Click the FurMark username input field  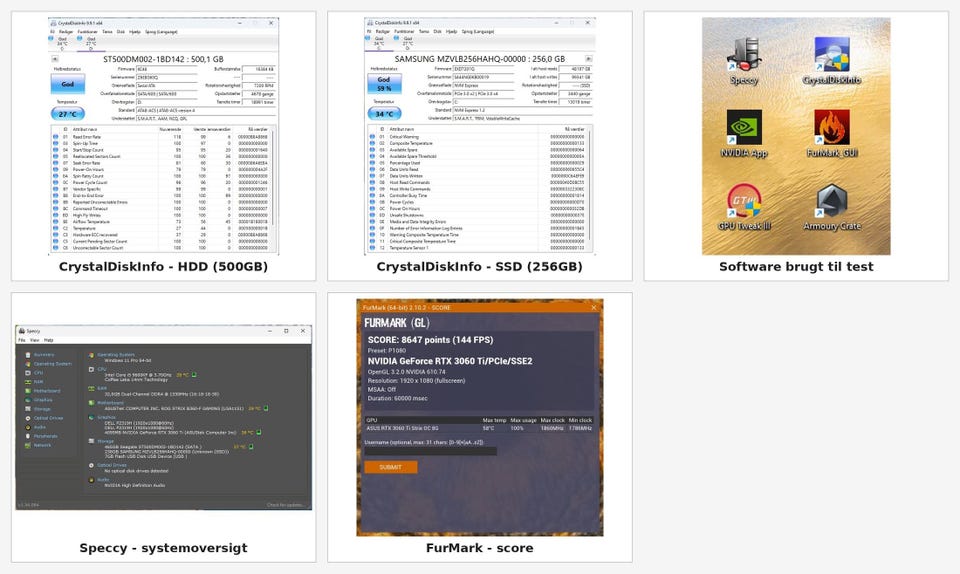(x=430, y=451)
